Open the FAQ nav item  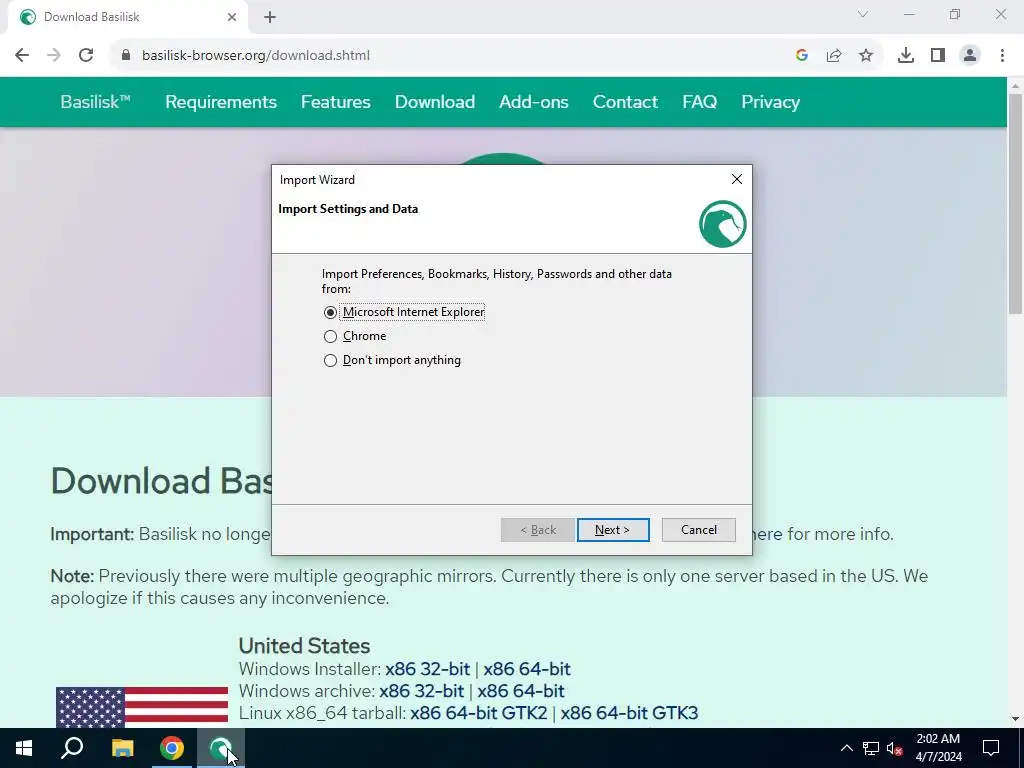tap(699, 102)
